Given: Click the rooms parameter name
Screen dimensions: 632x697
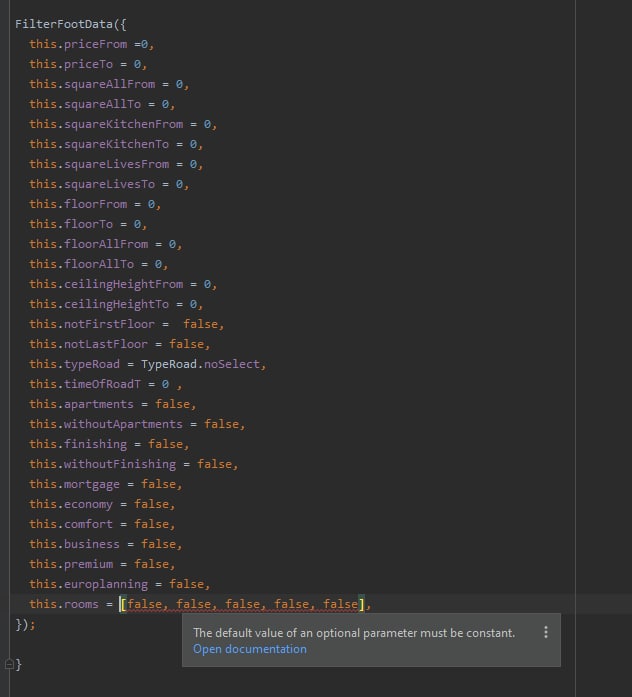Looking at the screenshot, I should tap(82, 604).
